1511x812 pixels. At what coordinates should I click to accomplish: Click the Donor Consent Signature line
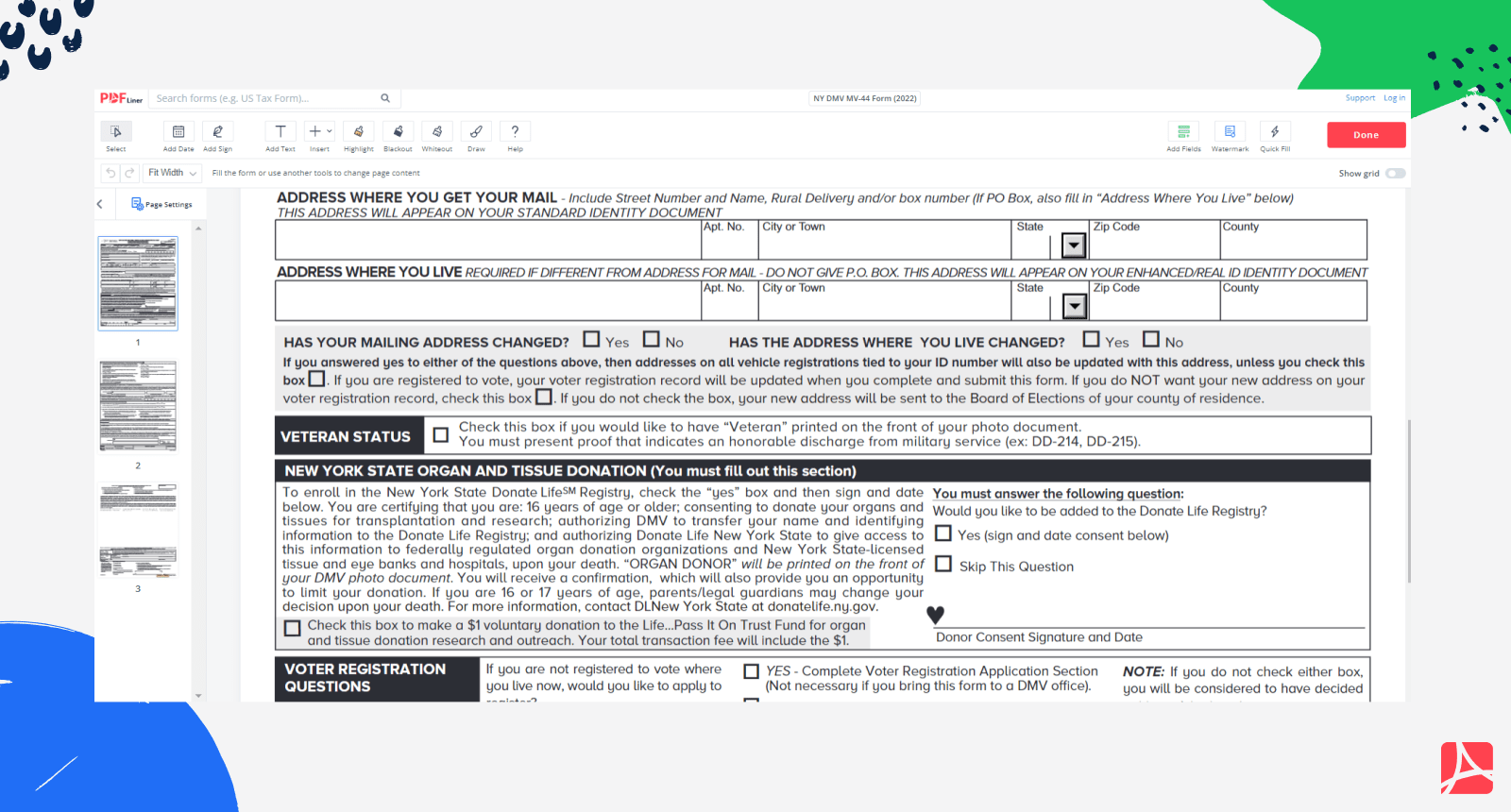(x=1148, y=616)
